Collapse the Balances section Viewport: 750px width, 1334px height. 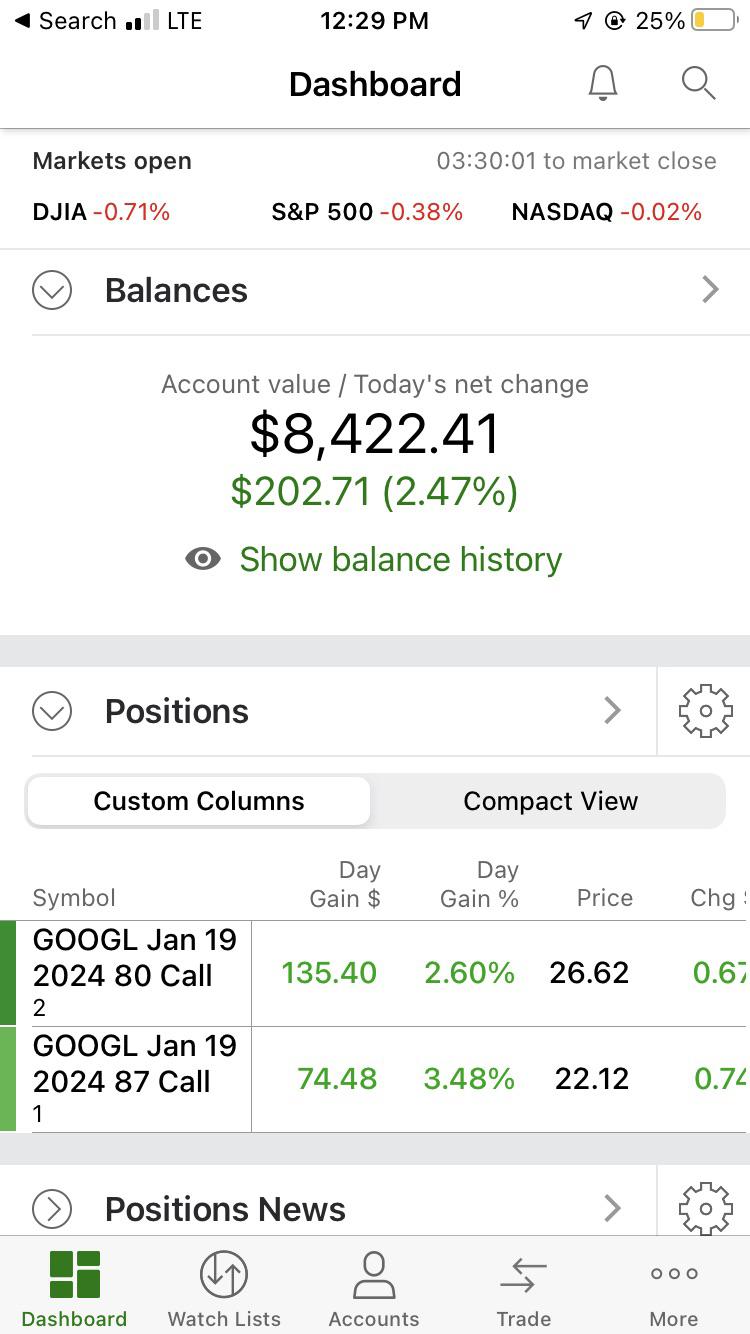point(52,291)
